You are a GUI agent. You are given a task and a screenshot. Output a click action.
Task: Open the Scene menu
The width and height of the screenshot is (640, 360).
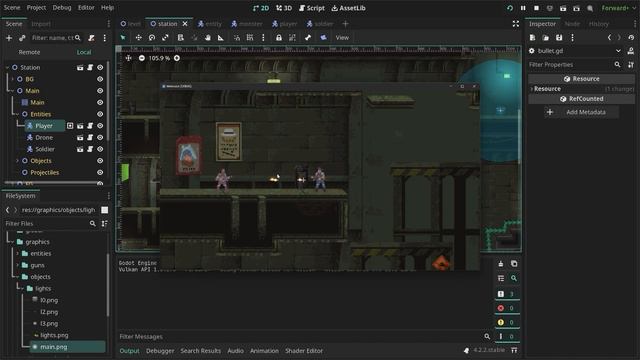tap(12, 7)
